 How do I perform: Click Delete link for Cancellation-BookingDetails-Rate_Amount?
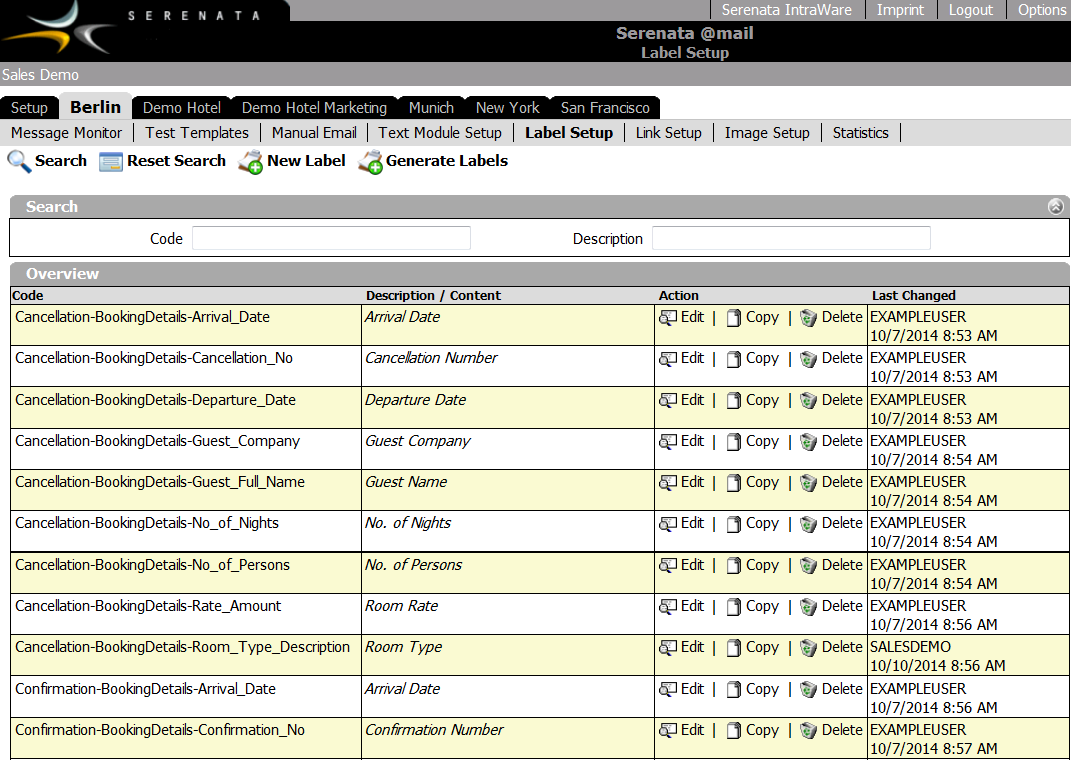pos(842,606)
